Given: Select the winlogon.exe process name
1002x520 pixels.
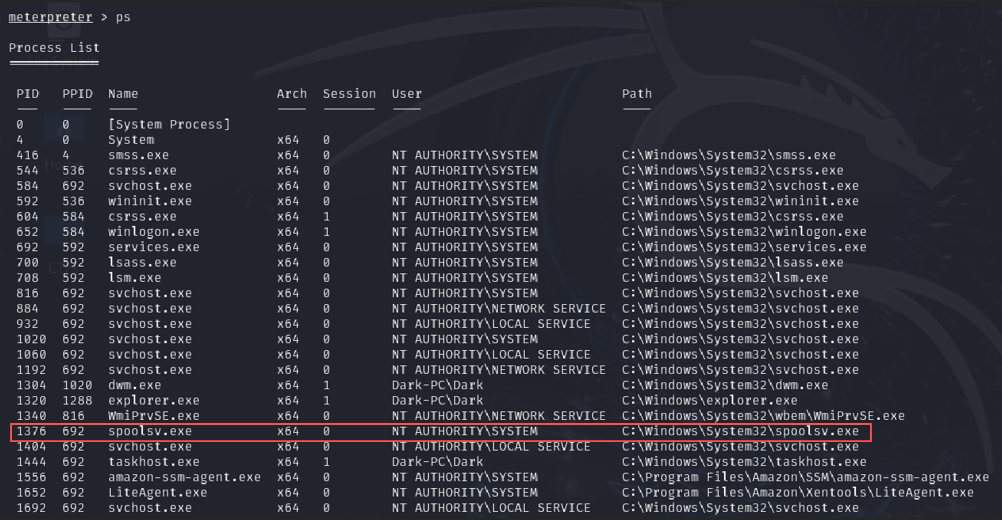Looking at the screenshot, I should click(x=154, y=232).
